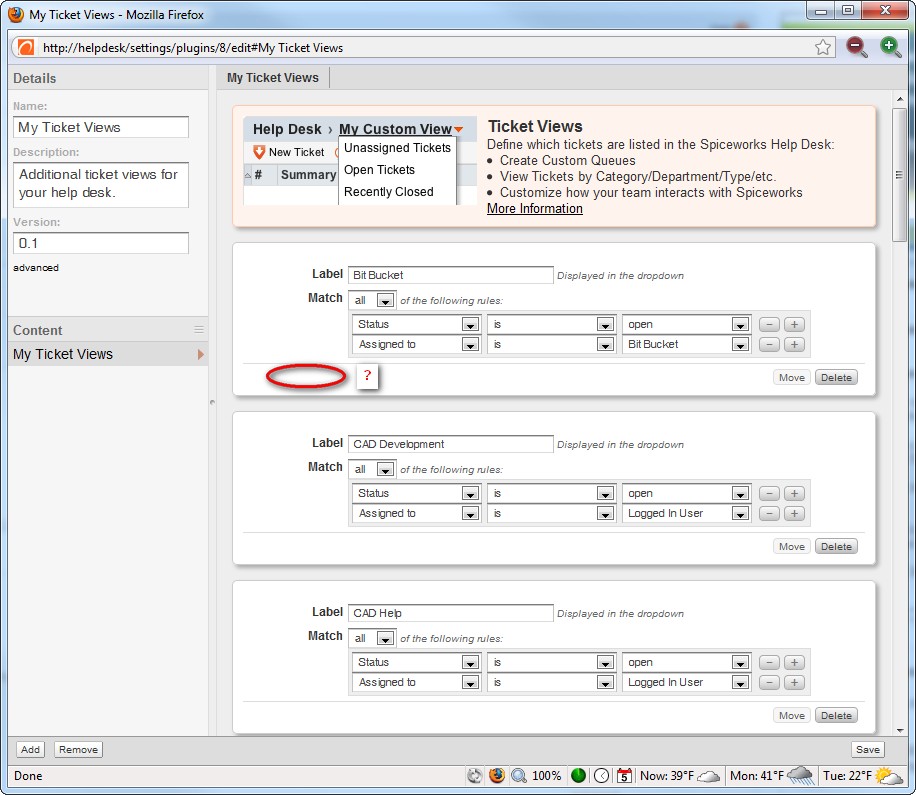Open the red question mark help icon
Screen dimensions: 916x795
click(x=368, y=377)
